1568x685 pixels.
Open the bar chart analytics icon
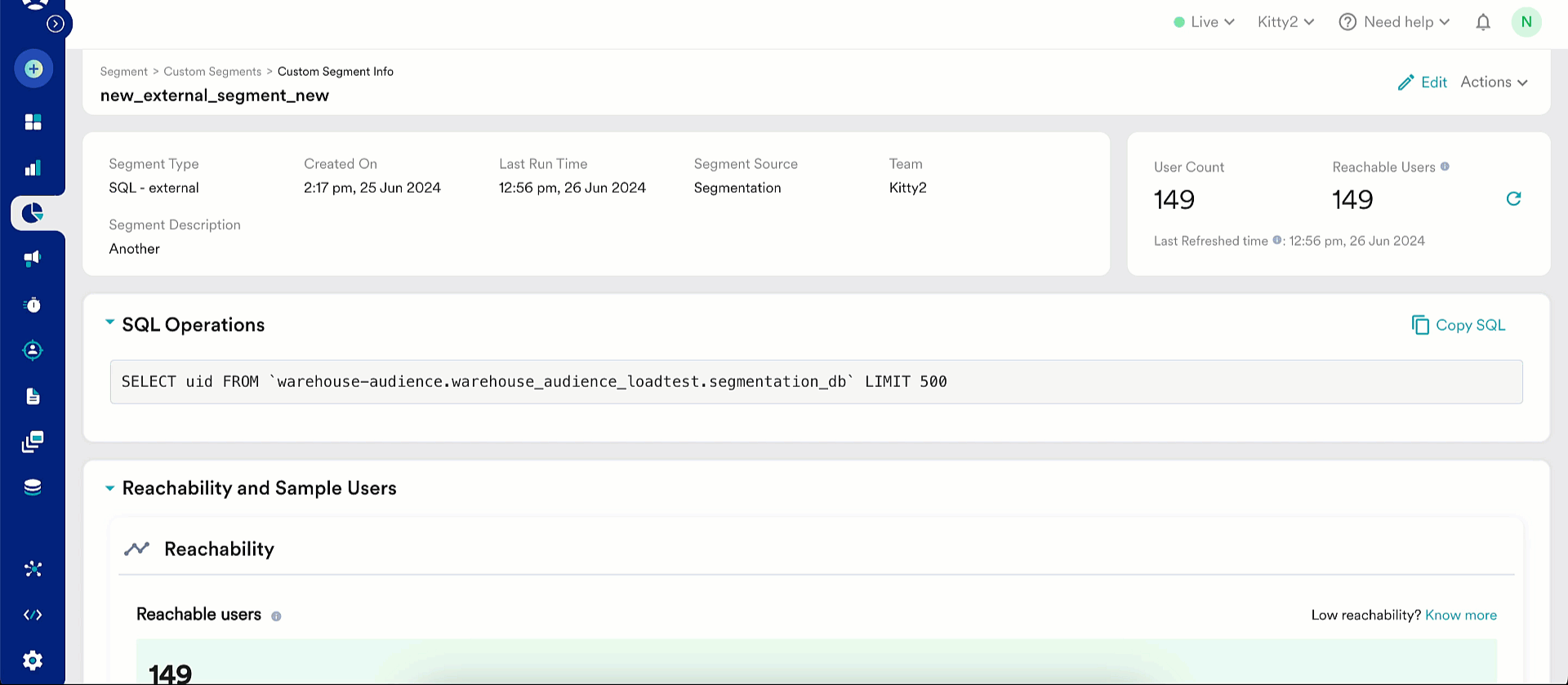[33, 168]
